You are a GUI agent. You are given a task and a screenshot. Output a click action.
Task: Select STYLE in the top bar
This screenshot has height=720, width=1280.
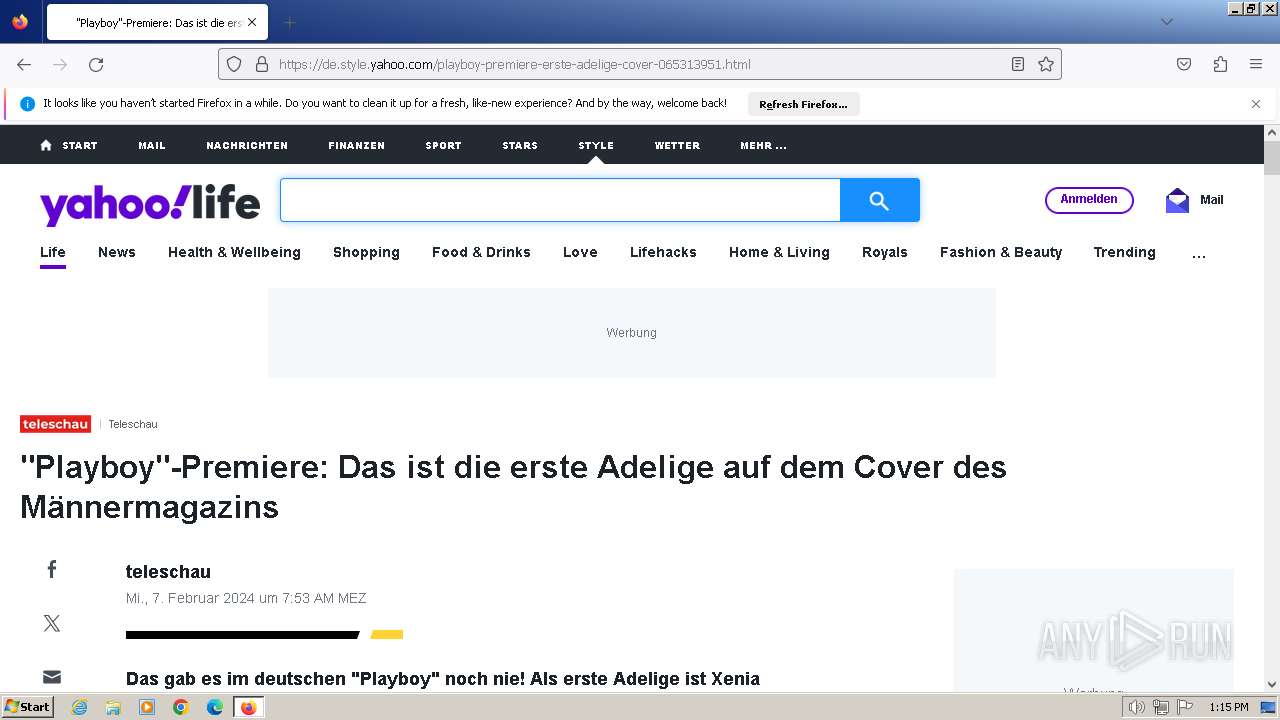click(x=596, y=145)
